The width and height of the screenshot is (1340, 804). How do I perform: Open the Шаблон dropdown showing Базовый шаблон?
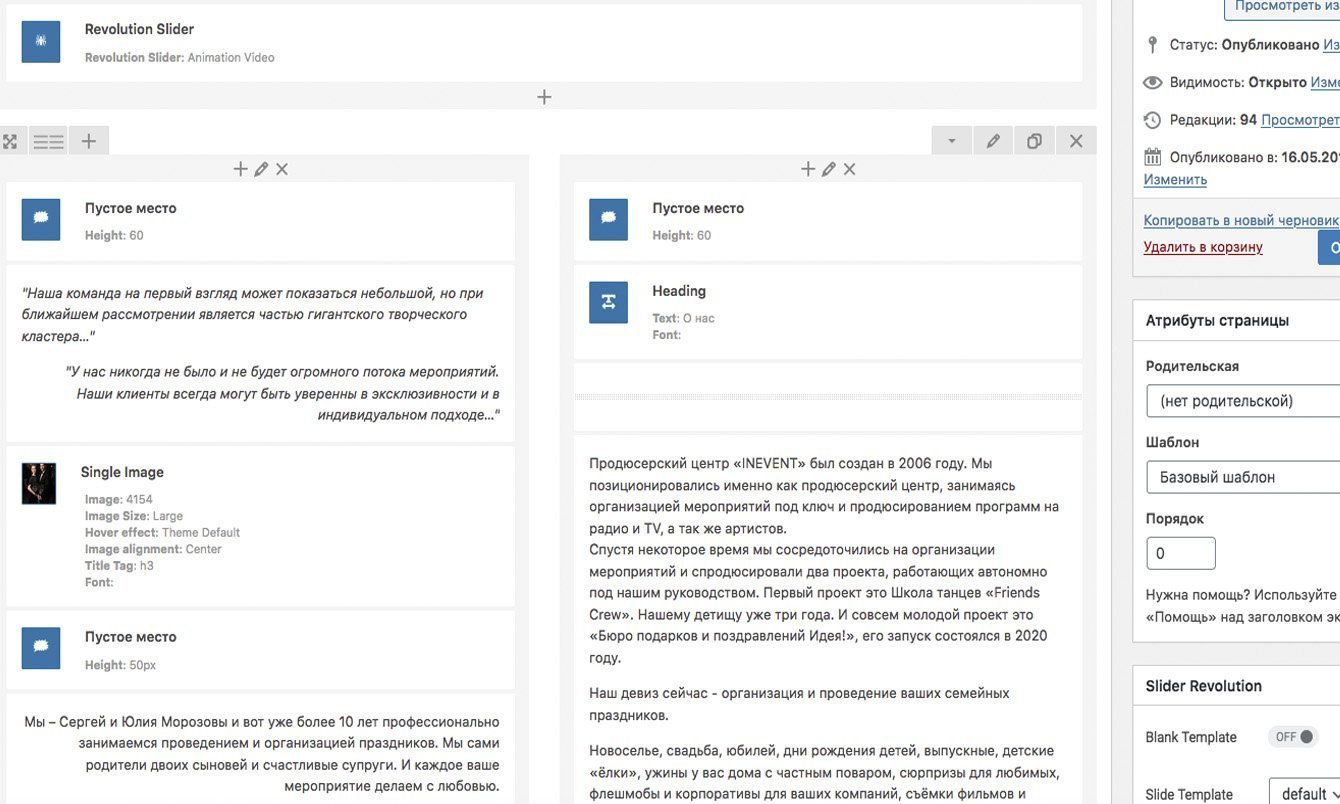click(x=1244, y=477)
